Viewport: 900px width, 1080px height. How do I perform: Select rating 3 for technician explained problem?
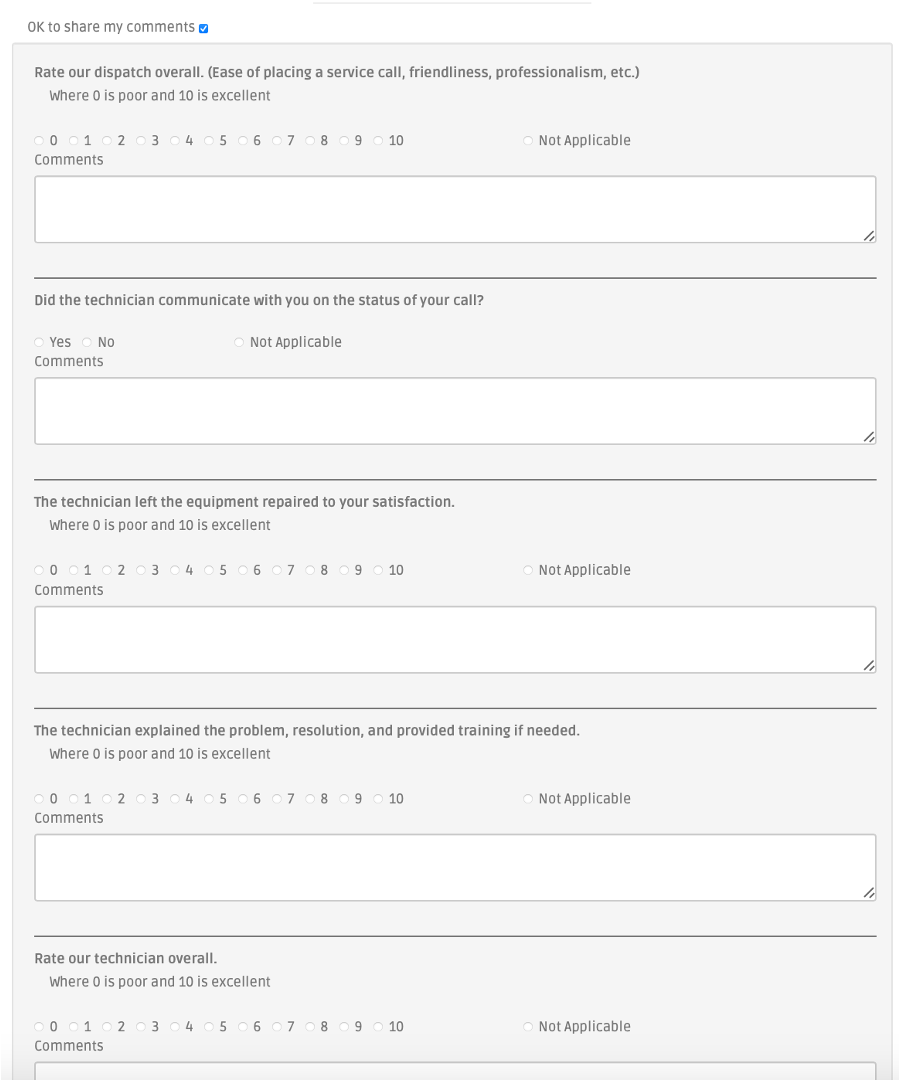click(x=141, y=799)
